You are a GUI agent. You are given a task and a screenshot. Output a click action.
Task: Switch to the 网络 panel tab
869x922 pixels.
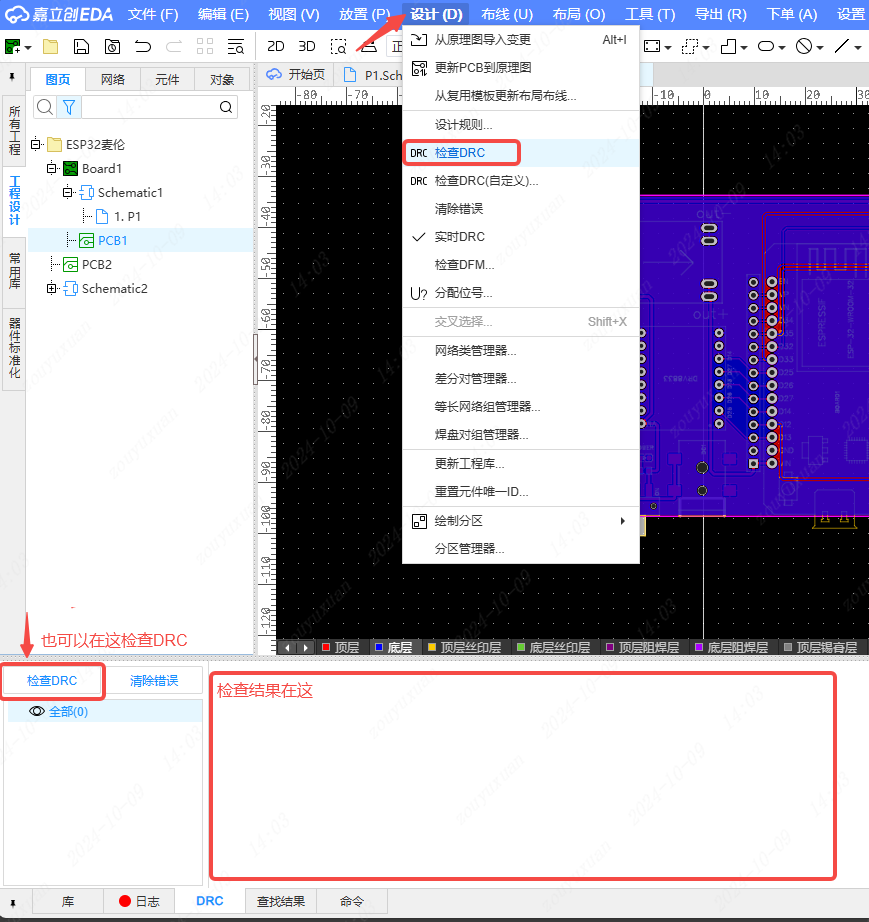tap(112, 79)
